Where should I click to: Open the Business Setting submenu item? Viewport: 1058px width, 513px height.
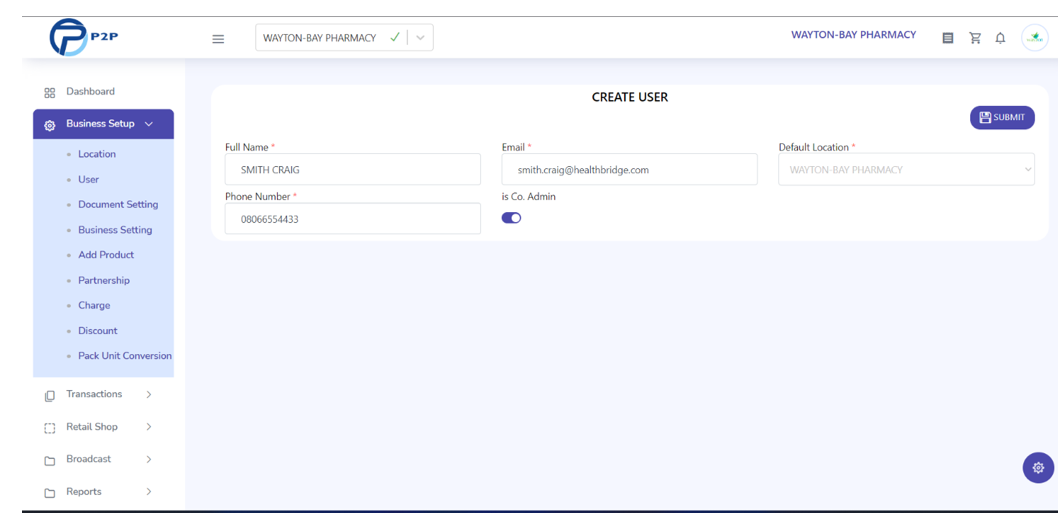(115, 230)
